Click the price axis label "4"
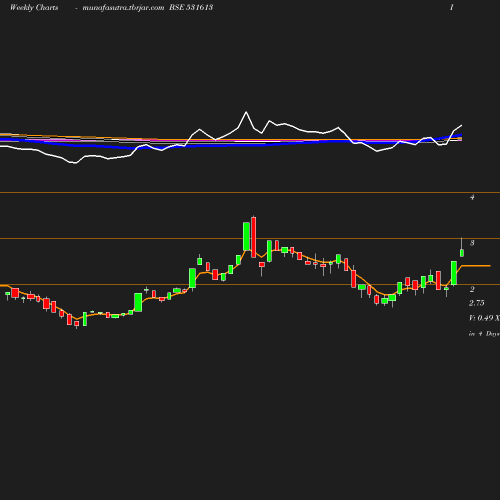Viewport: 500px width, 500px height. (472, 197)
